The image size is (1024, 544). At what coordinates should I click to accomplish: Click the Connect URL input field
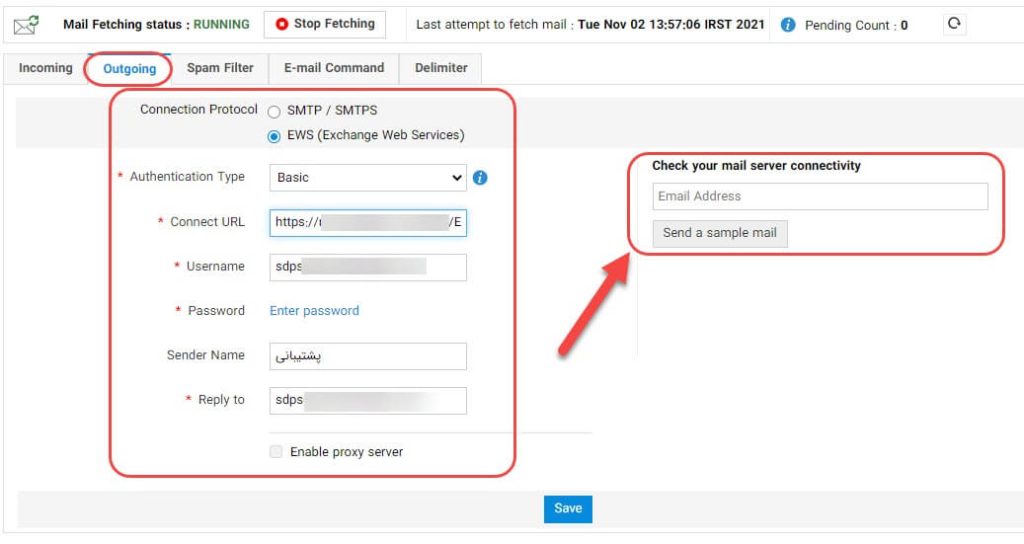(368, 223)
